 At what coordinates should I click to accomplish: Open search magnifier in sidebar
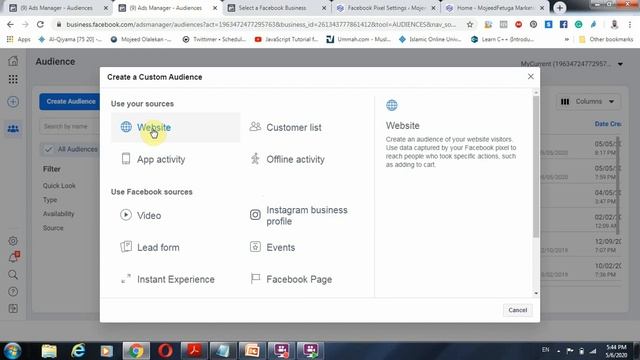click(13, 275)
